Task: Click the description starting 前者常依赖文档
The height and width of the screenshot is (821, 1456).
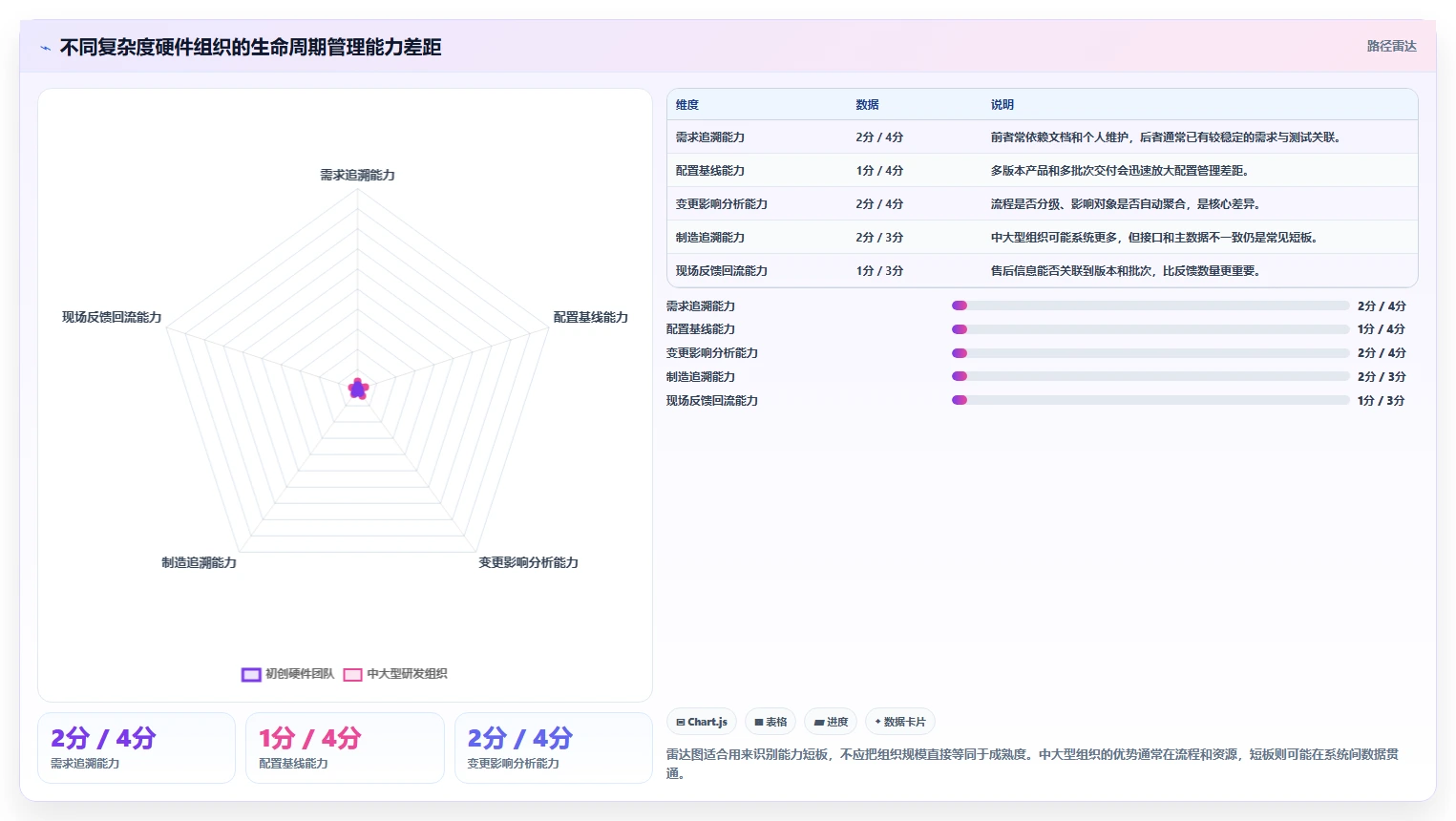Action: point(1168,137)
